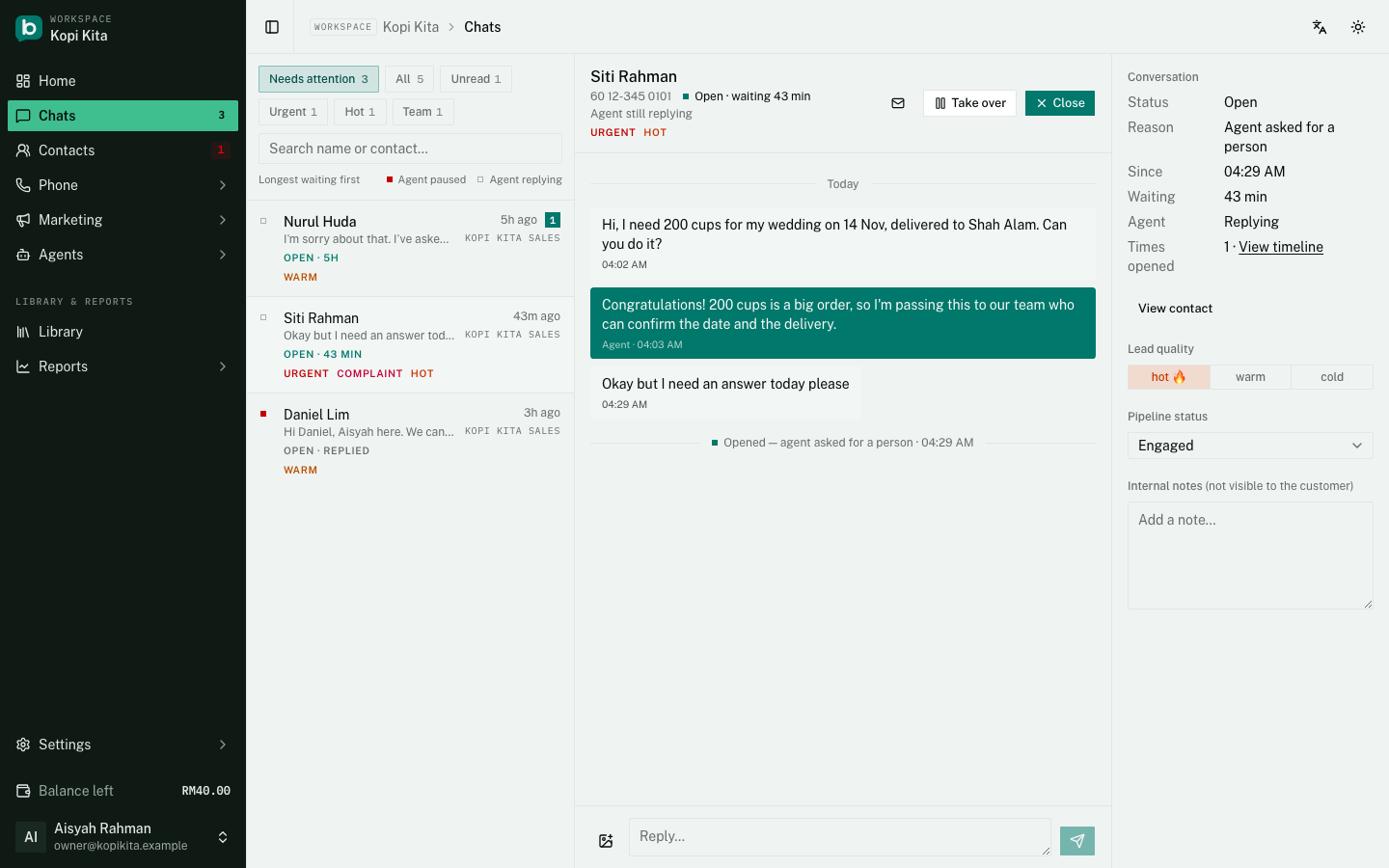
Task: Expand the Agents submenu arrow
Action: (223, 255)
